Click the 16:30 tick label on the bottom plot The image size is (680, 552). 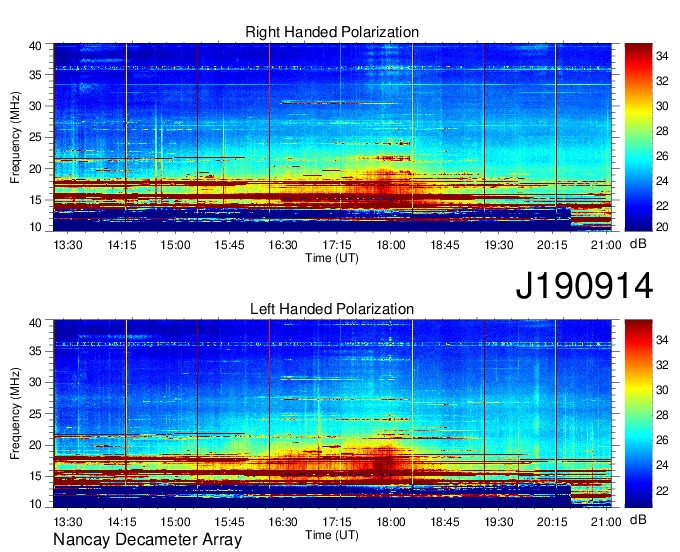(x=283, y=522)
